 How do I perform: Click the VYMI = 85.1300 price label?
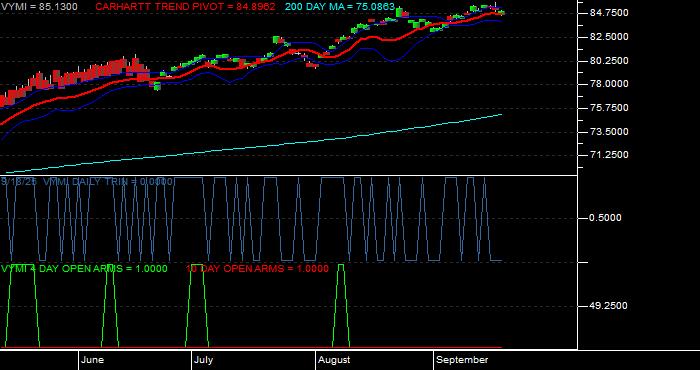[38, 7]
